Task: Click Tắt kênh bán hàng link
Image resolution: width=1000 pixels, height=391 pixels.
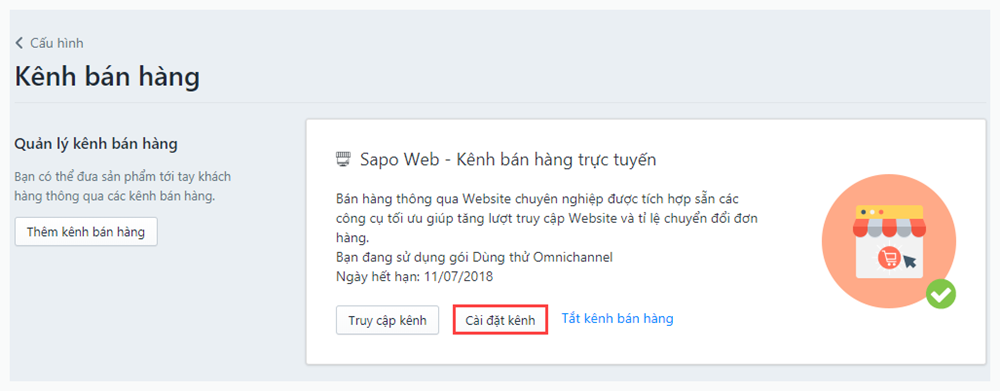Action: click(x=617, y=318)
